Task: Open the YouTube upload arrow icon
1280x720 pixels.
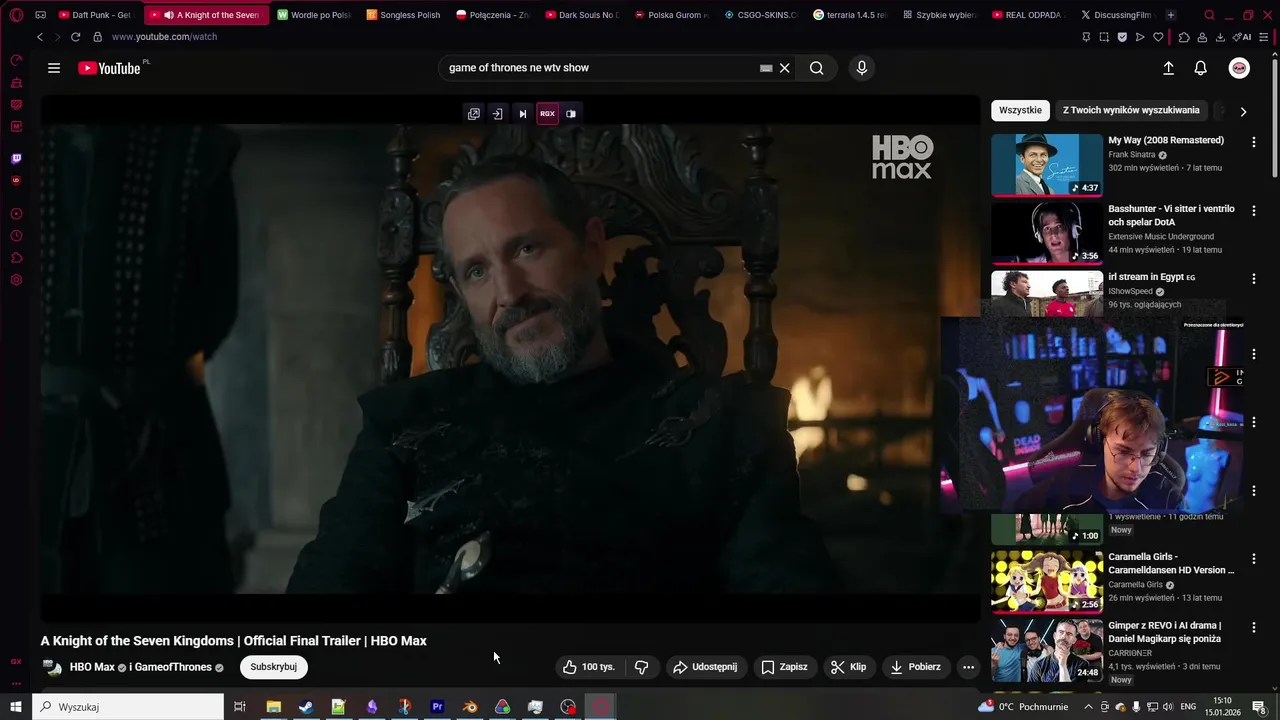Action: point(1168,68)
